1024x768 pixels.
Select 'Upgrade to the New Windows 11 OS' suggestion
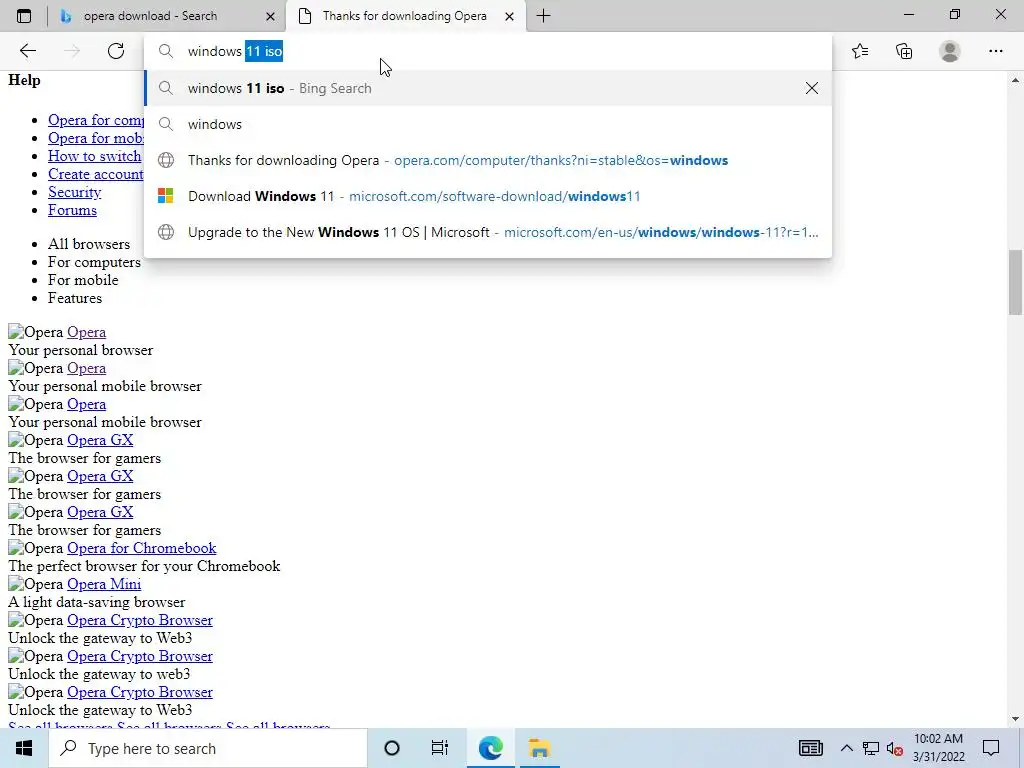pos(487,232)
